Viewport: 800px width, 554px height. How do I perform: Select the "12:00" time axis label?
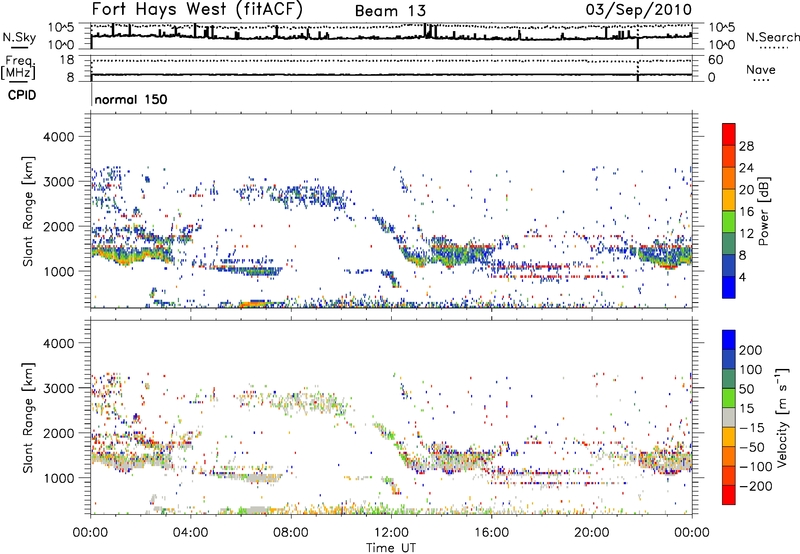coord(391,533)
